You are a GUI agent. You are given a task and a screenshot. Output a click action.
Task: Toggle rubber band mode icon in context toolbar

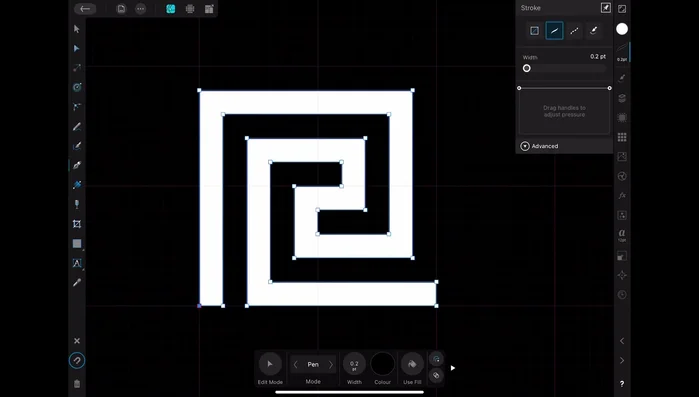[436, 359]
